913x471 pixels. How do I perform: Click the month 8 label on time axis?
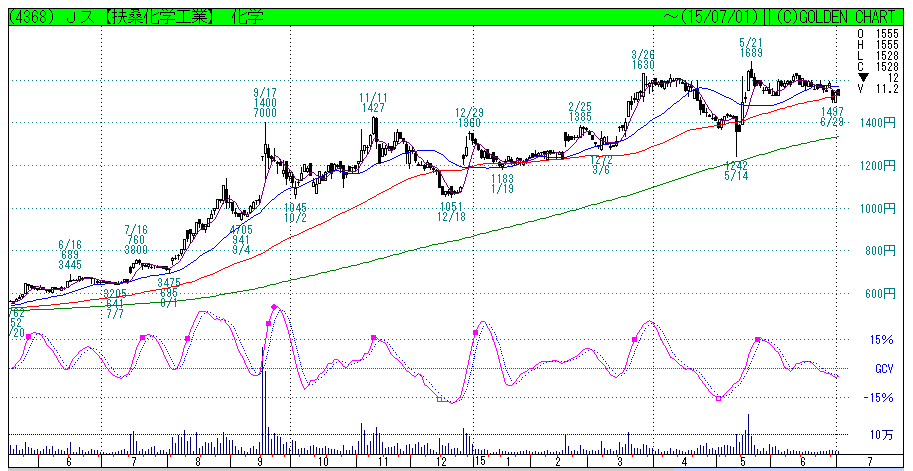[x=199, y=462]
